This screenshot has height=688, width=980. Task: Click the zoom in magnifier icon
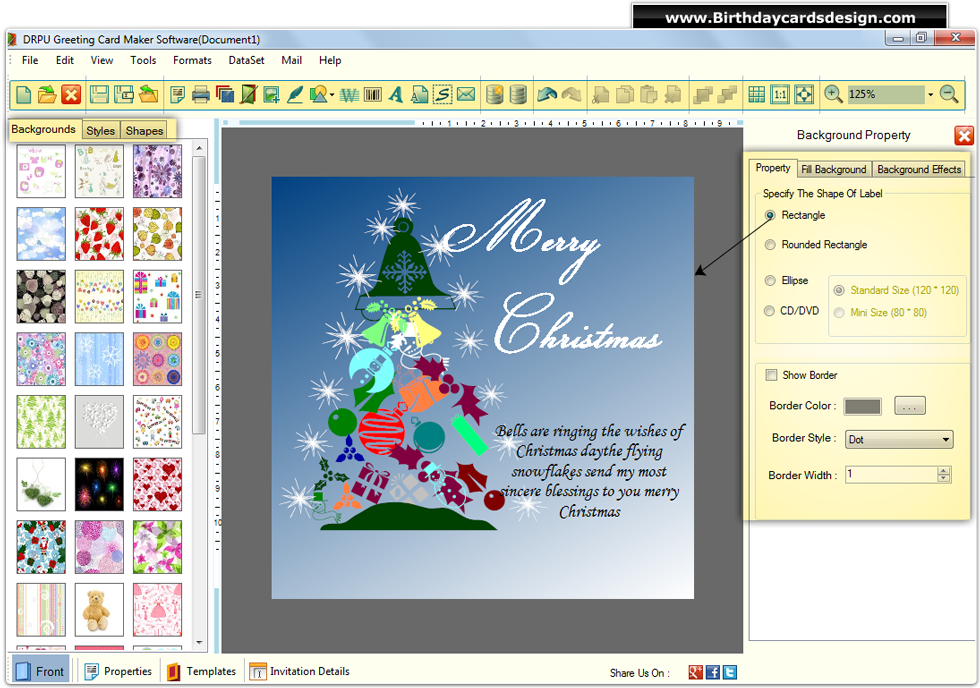[x=833, y=94]
